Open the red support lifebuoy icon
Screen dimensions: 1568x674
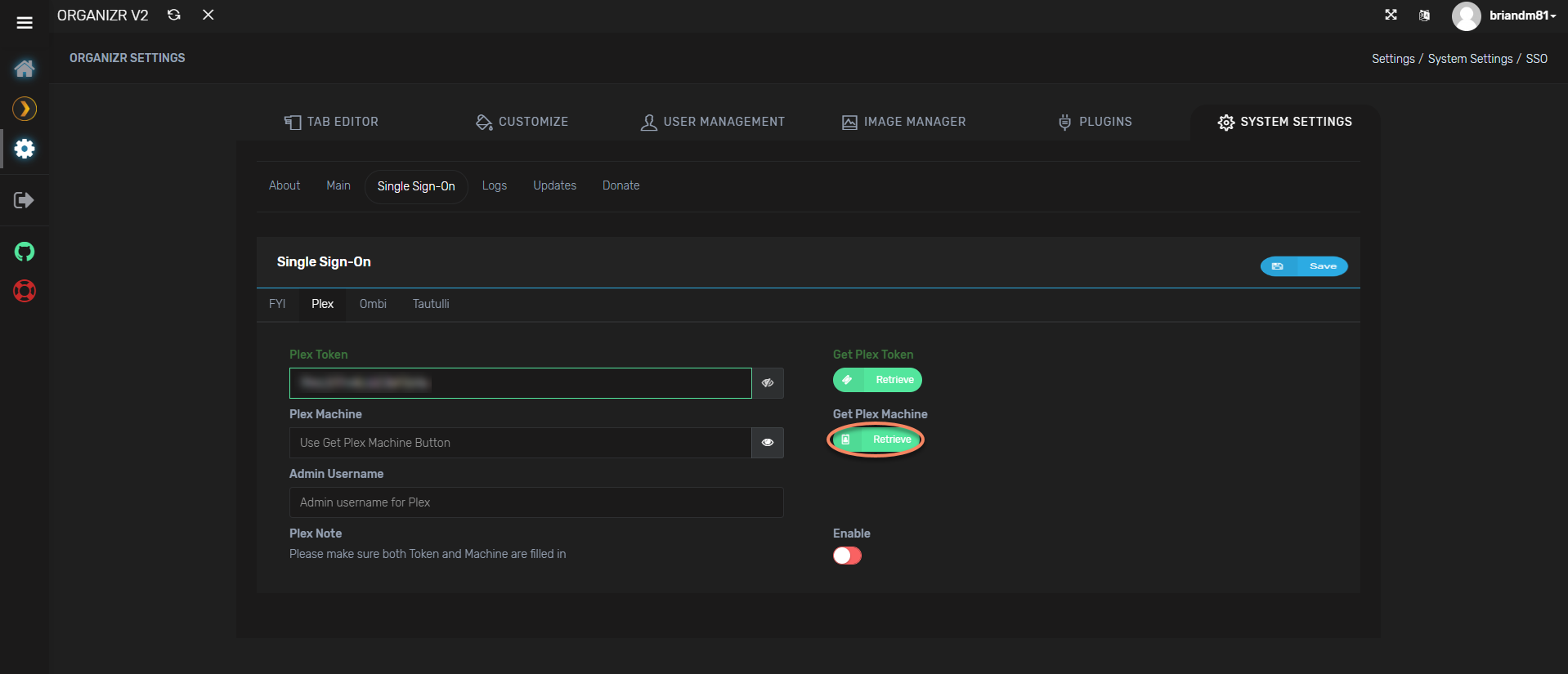(x=25, y=291)
